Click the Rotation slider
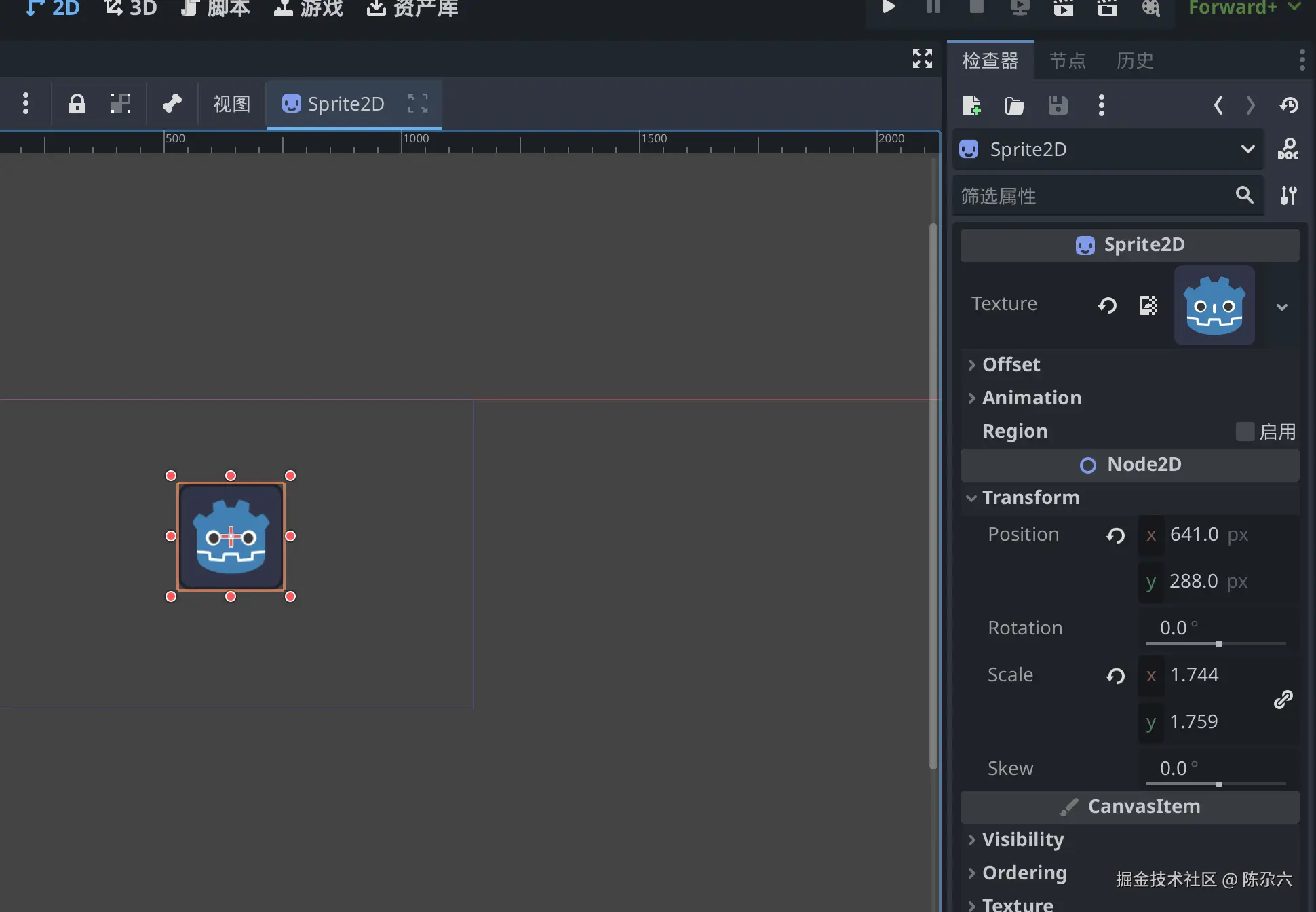This screenshot has height=912, width=1316. tap(1216, 643)
